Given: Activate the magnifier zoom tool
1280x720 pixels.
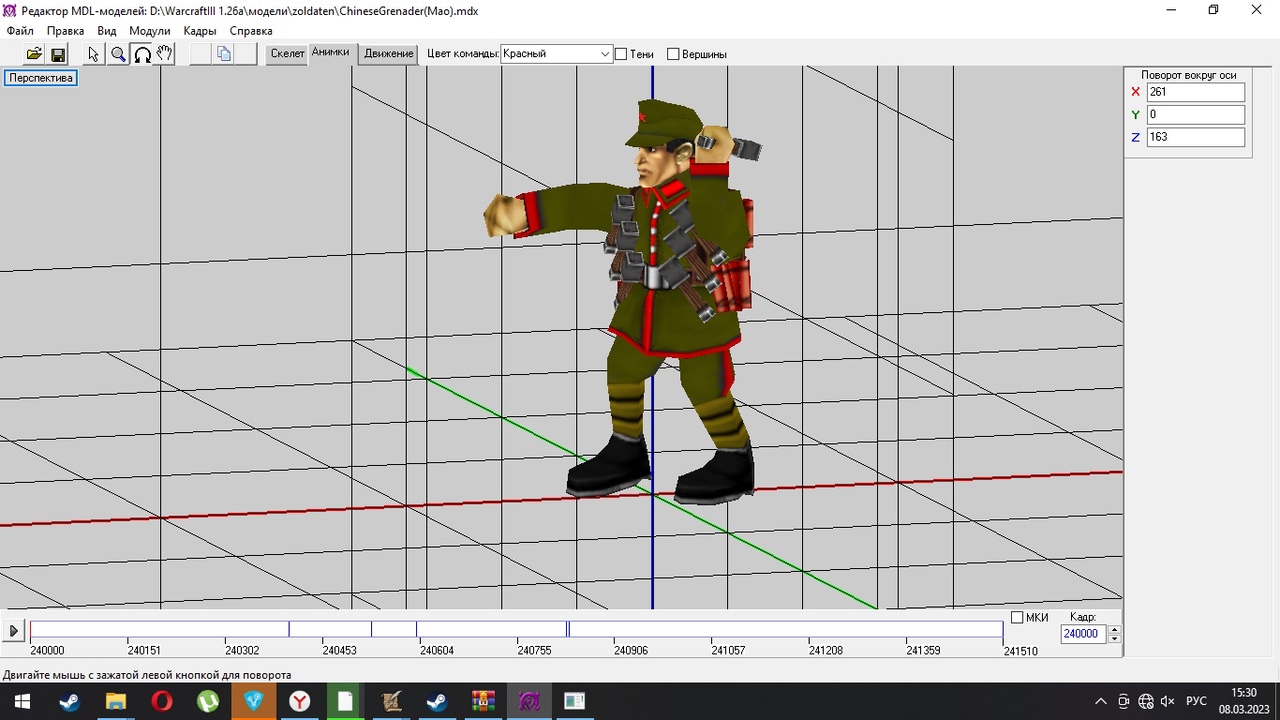Looking at the screenshot, I should click(118, 54).
